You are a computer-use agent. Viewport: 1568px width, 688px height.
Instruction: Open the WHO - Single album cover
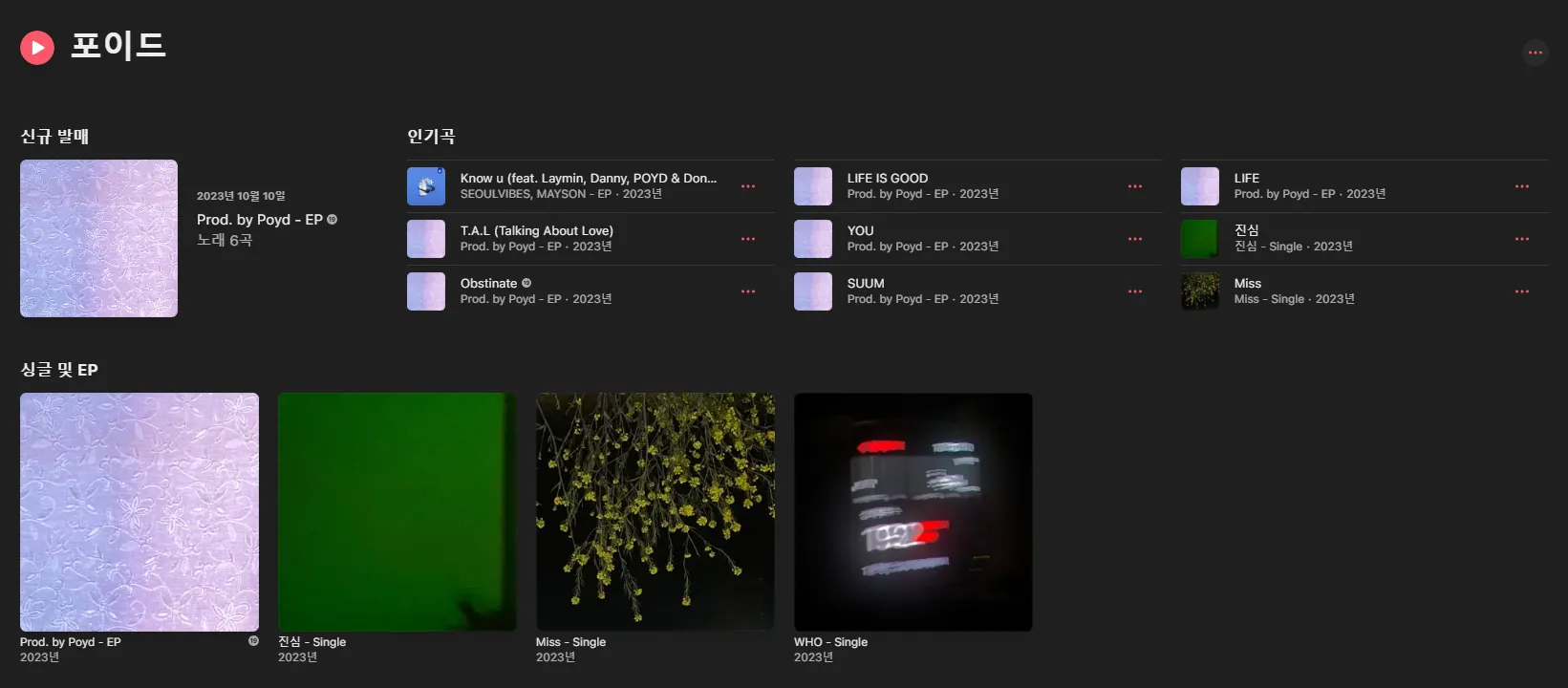click(913, 511)
